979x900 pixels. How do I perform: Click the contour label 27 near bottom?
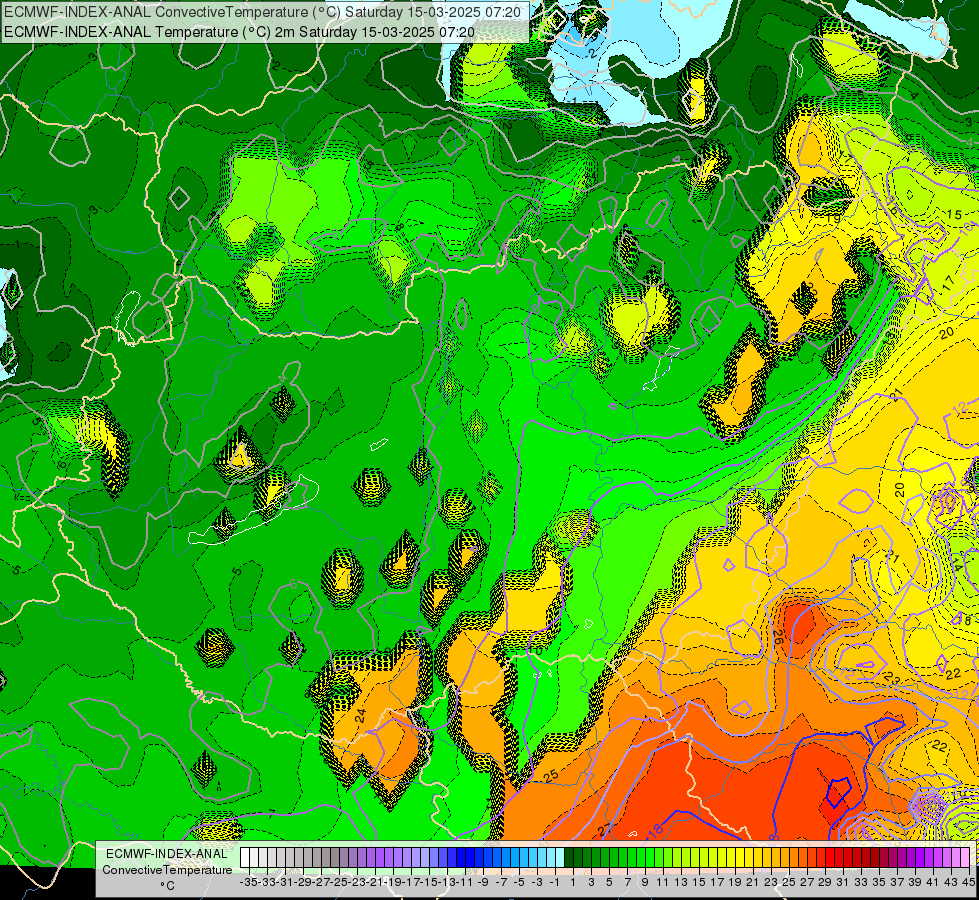[x=603, y=829]
